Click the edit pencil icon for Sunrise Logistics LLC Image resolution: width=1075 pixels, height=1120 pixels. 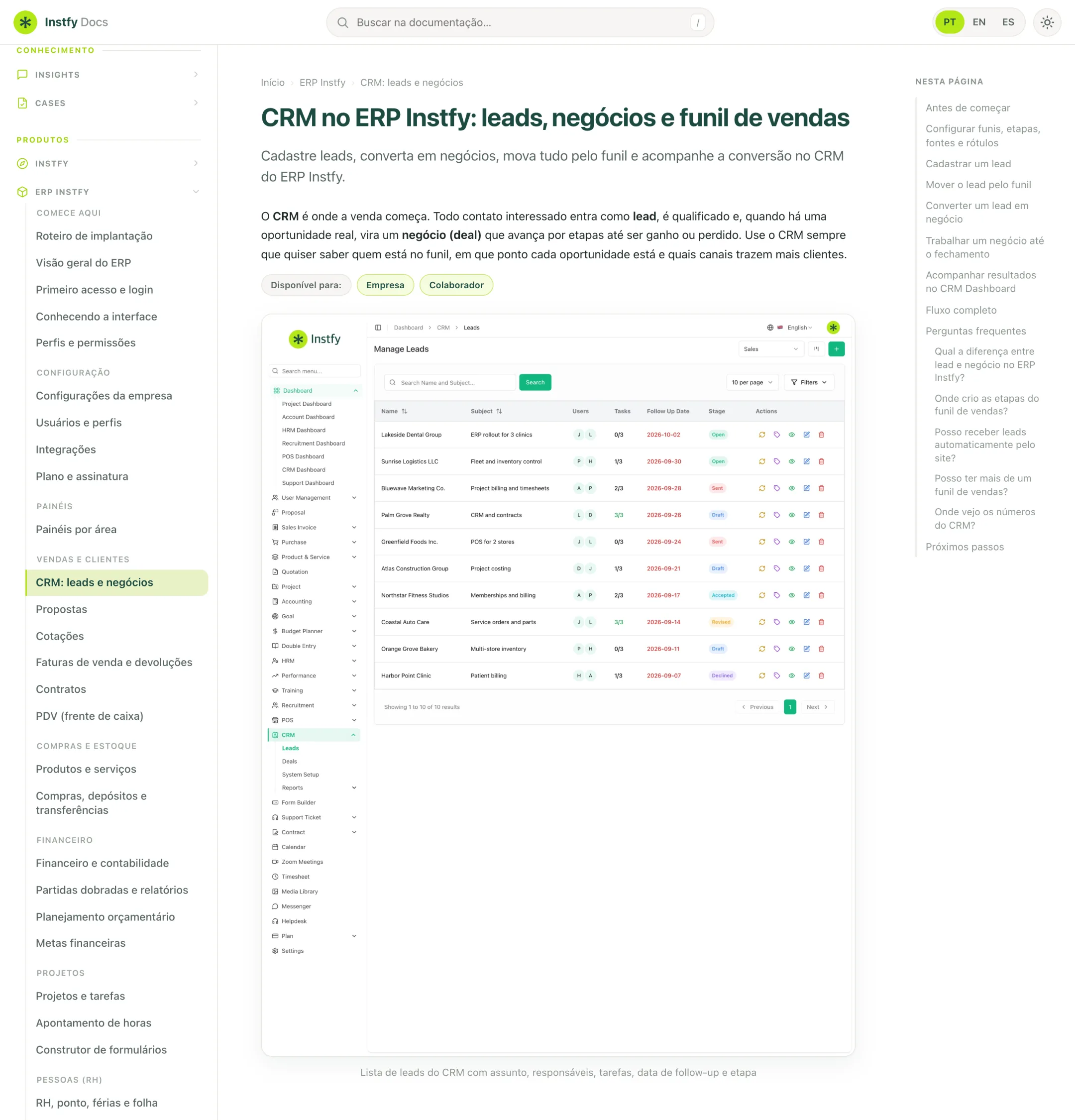click(807, 462)
